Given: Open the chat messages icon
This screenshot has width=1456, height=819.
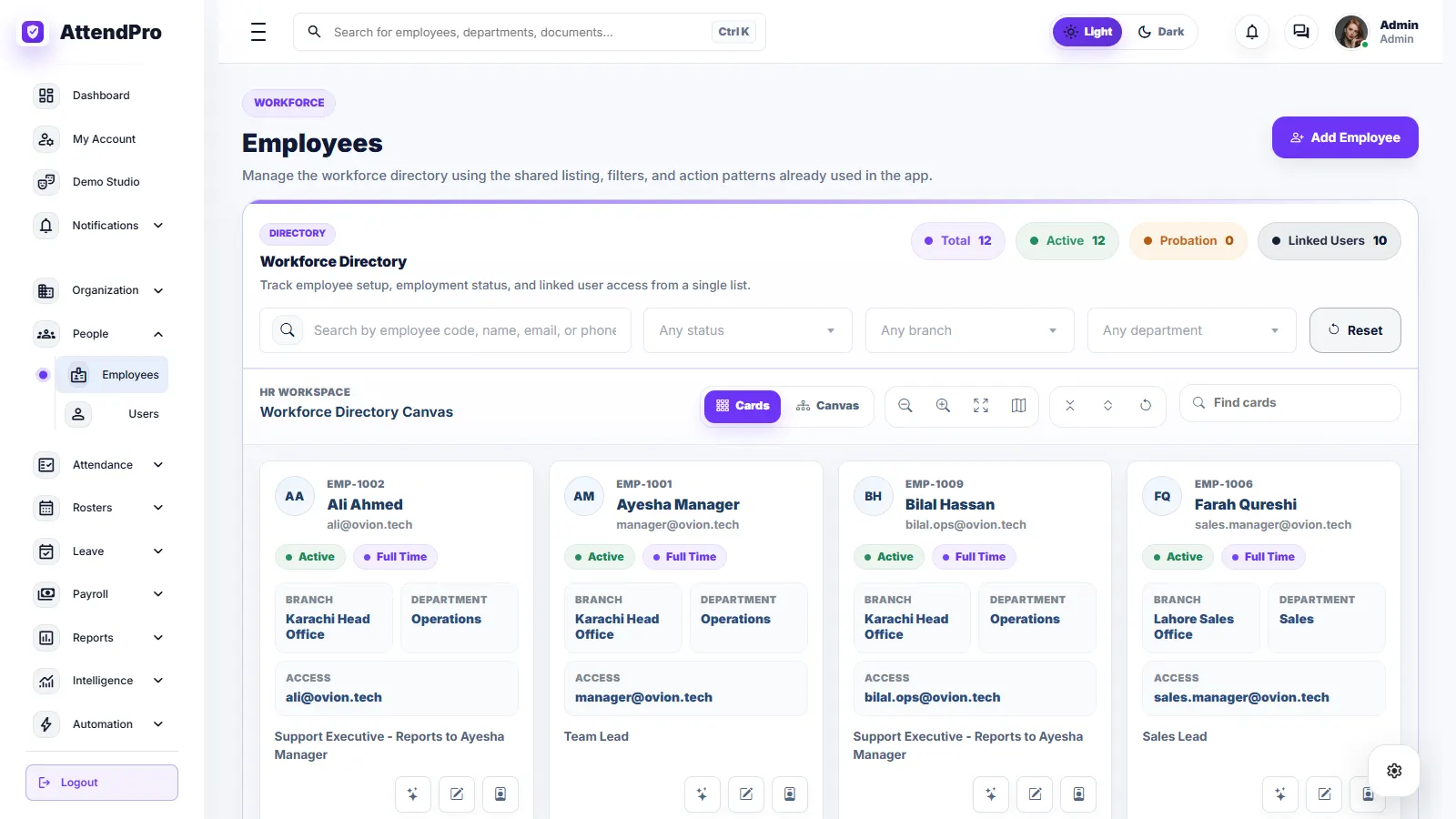Looking at the screenshot, I should click(x=1301, y=32).
